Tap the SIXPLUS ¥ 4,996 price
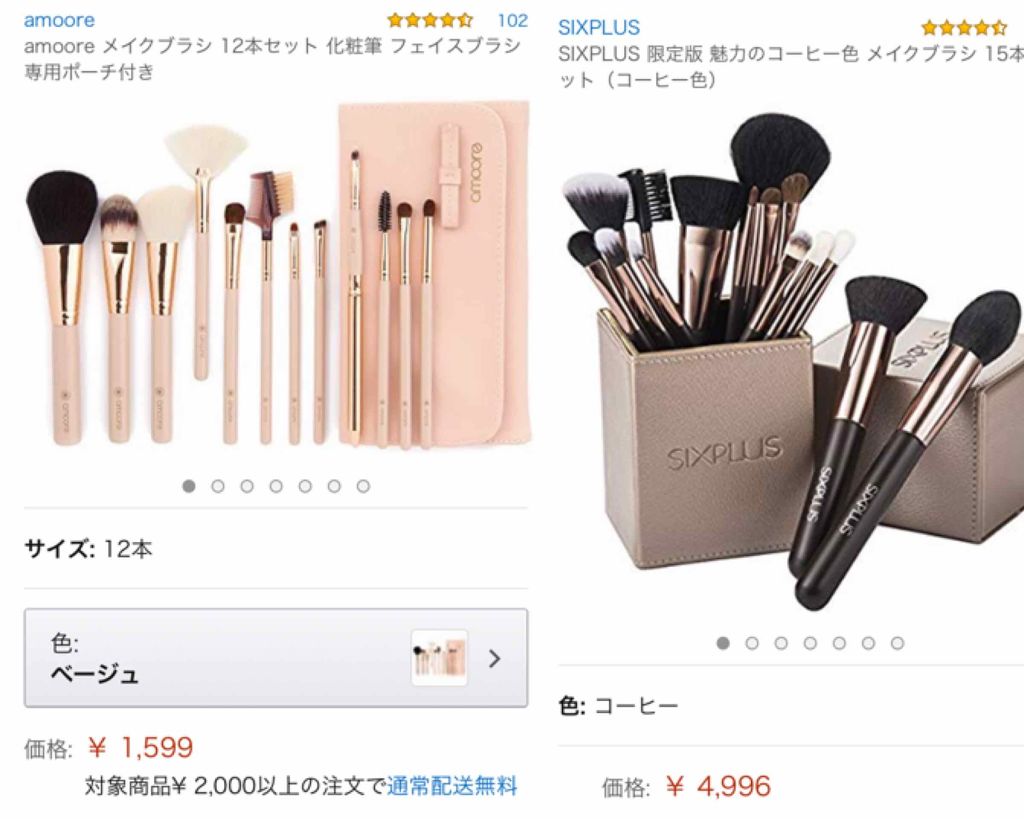Image resolution: width=1024 pixels, height=819 pixels. [718, 786]
